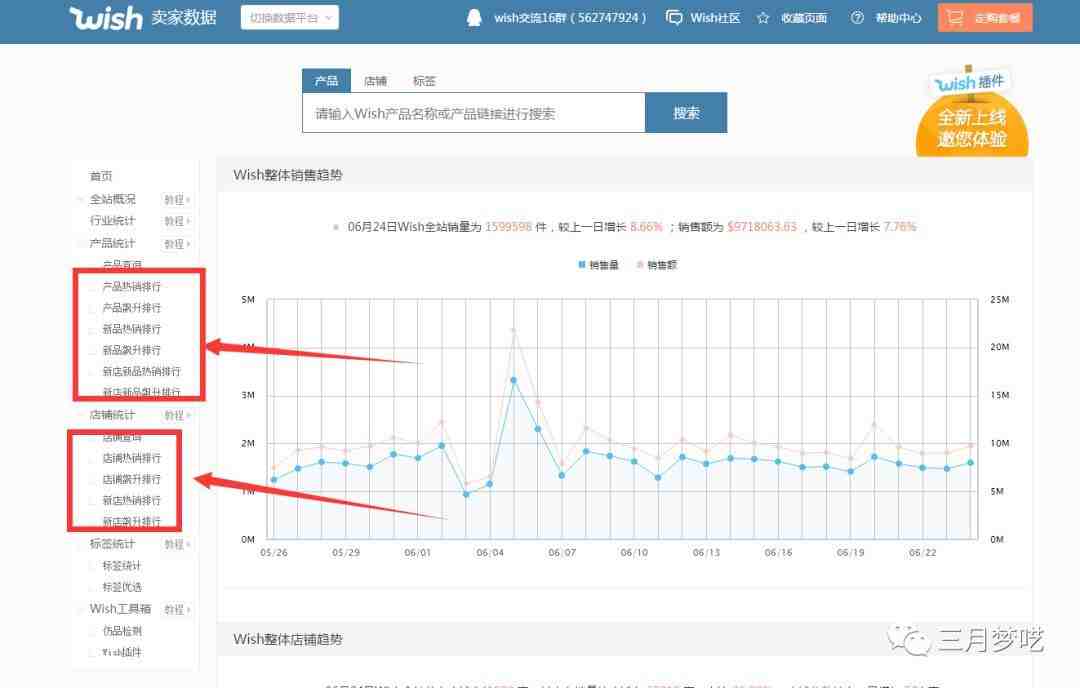
Task: Open 行业统计 in the sidebar
Action: click(112, 220)
